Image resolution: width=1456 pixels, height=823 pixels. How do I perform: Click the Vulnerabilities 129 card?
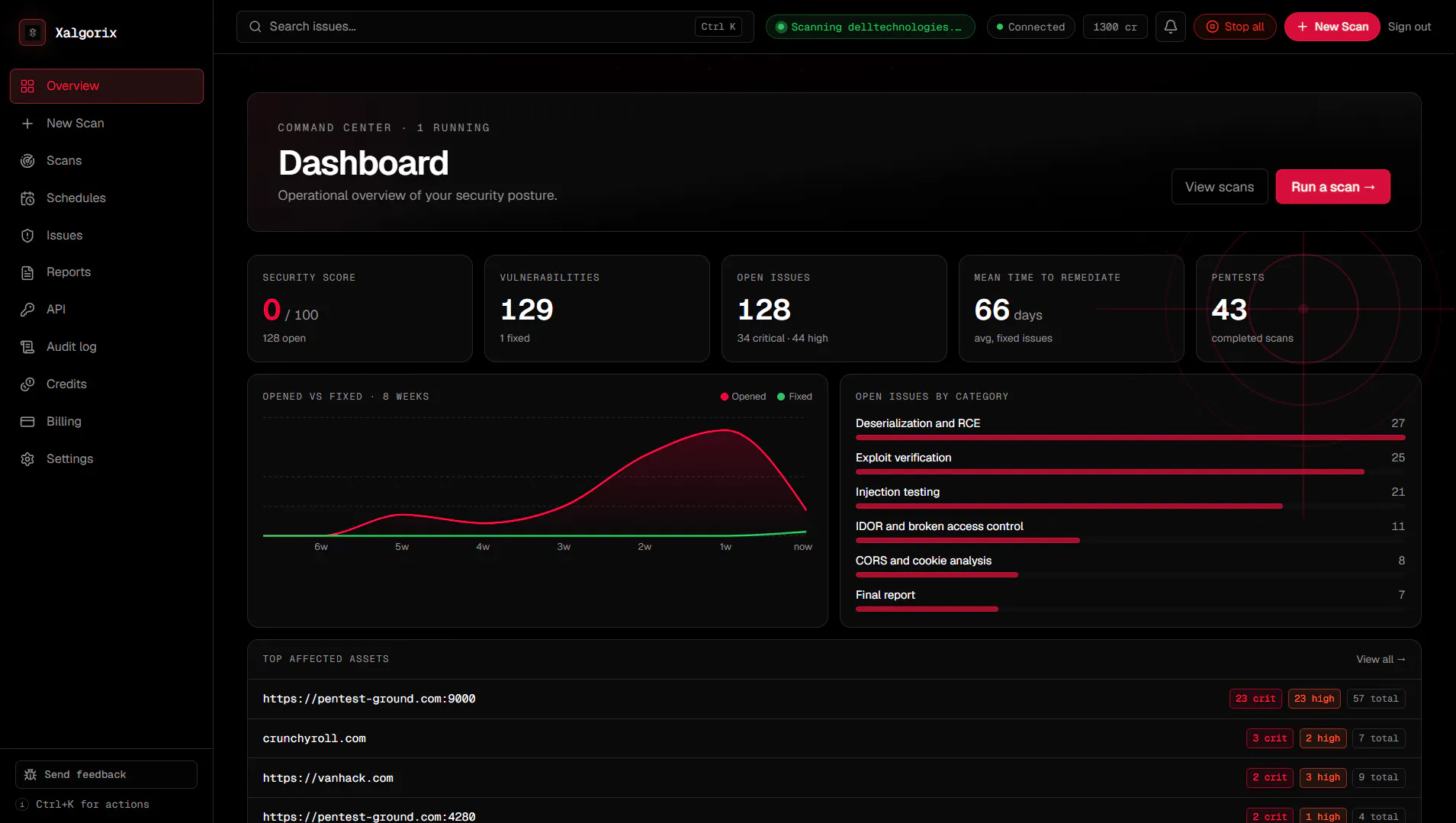click(x=597, y=309)
